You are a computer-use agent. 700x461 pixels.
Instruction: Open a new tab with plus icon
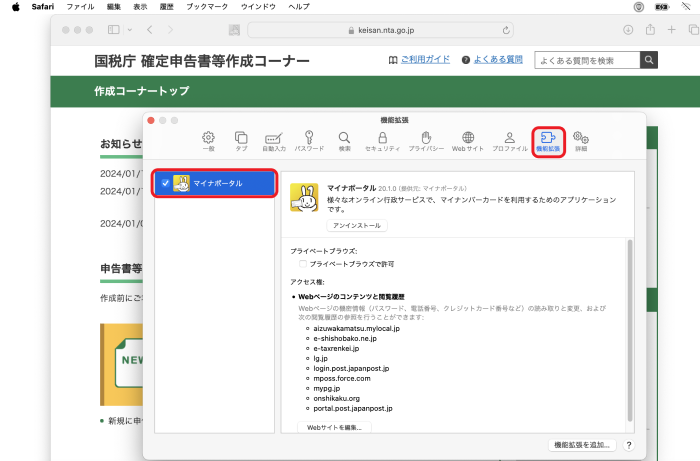click(671, 30)
